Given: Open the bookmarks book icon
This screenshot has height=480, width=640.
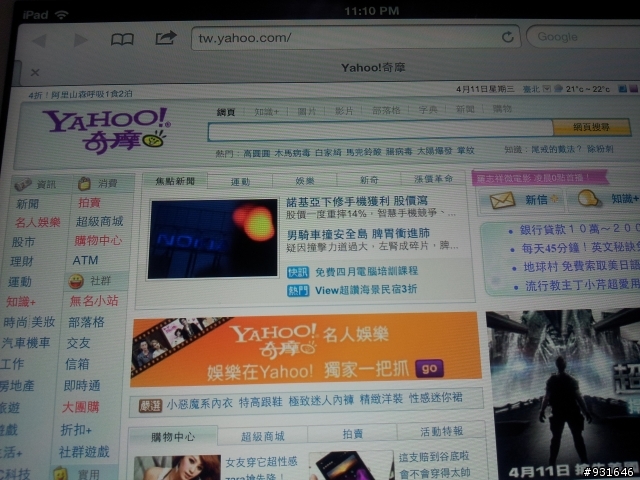Looking at the screenshot, I should pyautogui.click(x=122, y=39).
